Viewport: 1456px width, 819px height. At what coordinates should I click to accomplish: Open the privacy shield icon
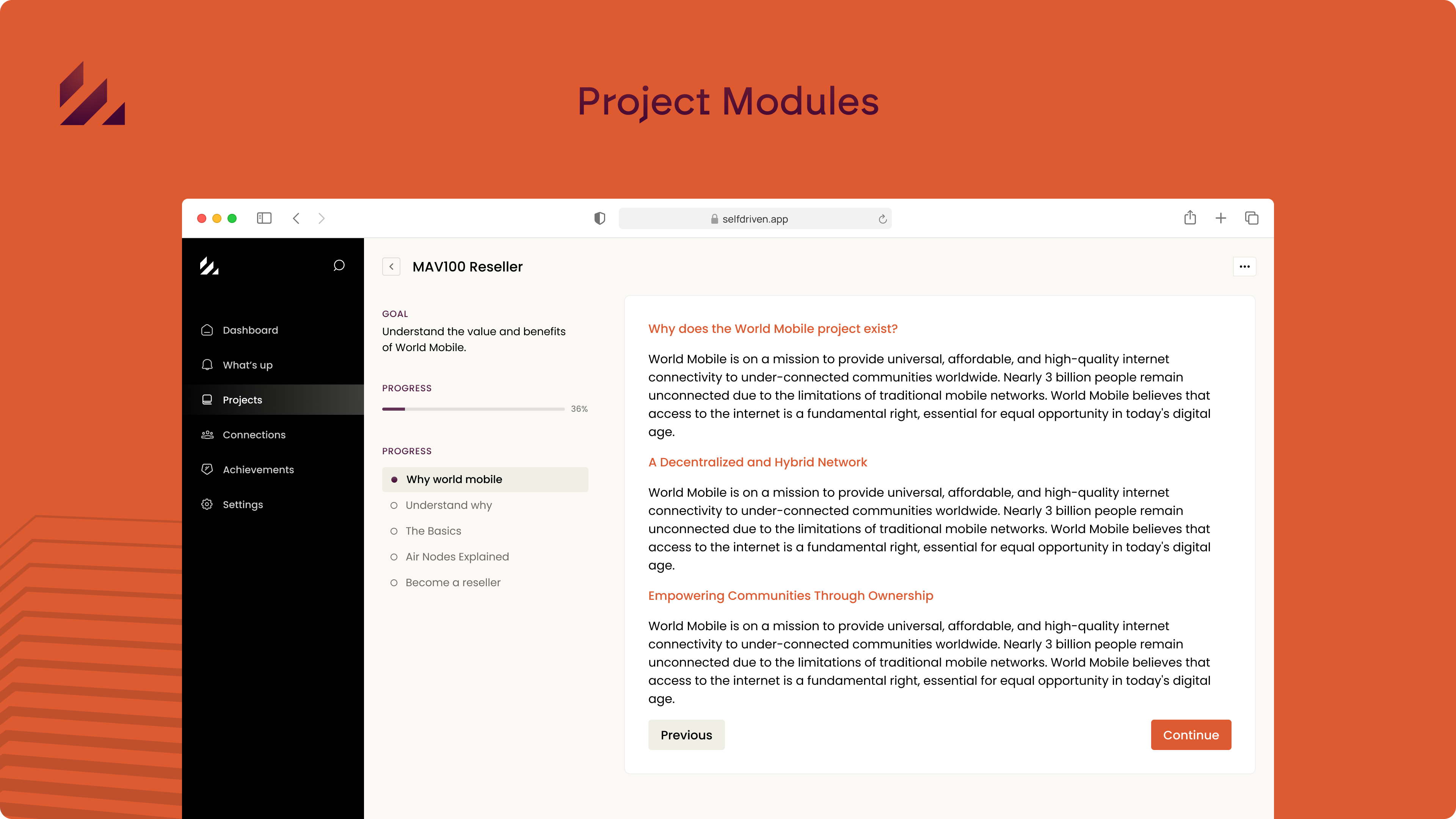tap(600, 218)
